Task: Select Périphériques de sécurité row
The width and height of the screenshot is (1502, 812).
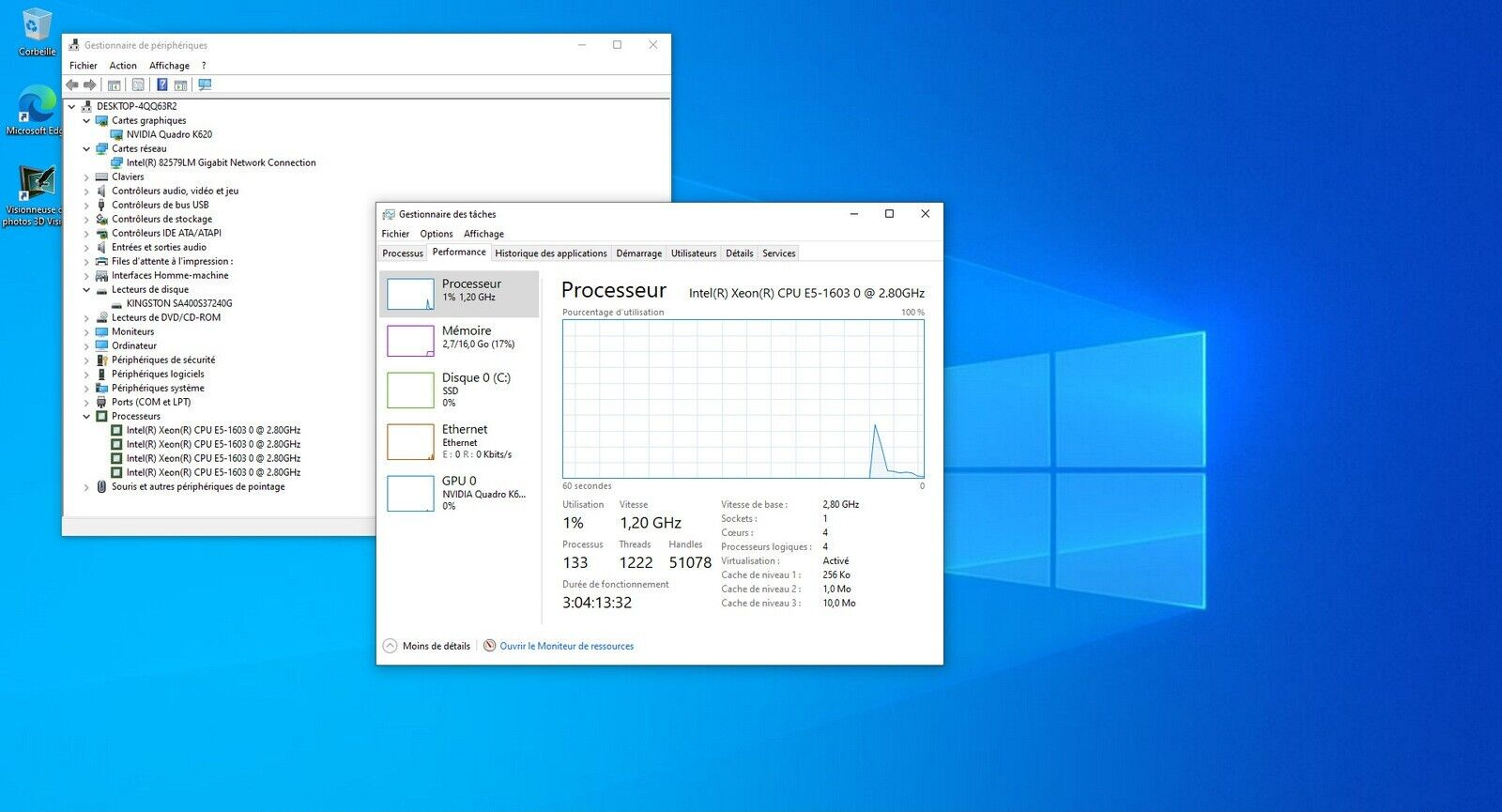Action: pyautogui.click(x=163, y=360)
